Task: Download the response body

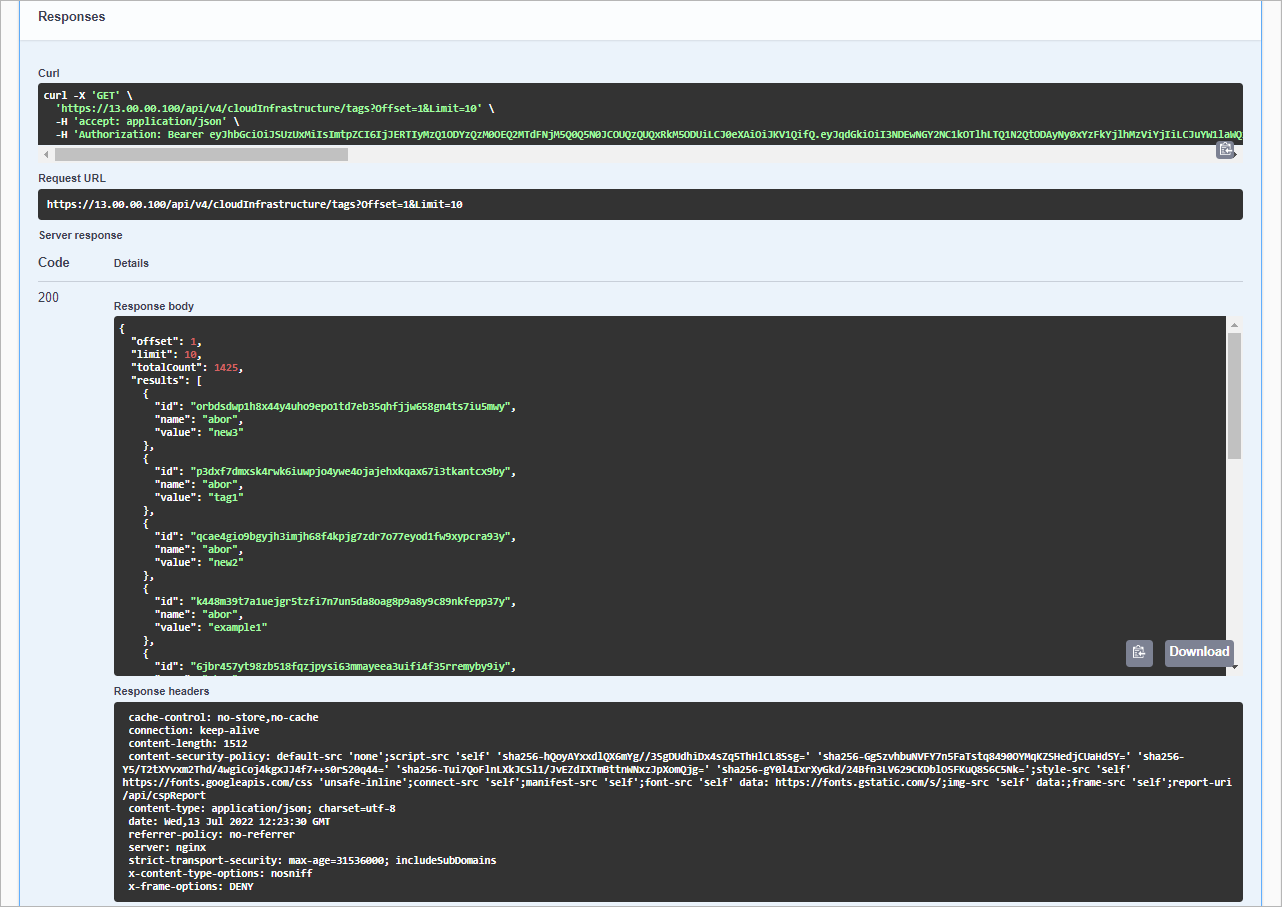Action: tap(1199, 652)
